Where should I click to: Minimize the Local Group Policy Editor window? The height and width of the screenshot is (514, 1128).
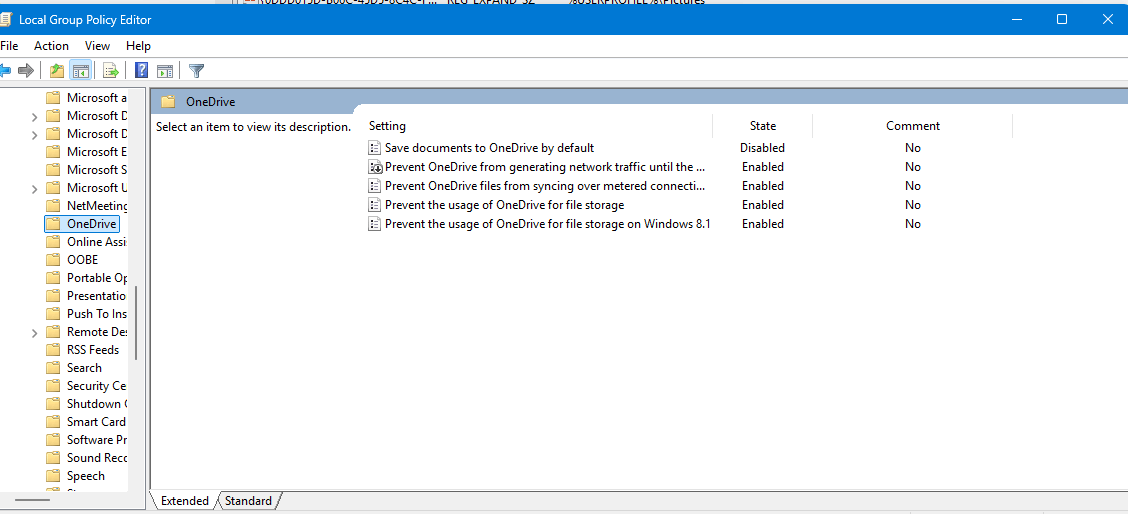coord(1016,19)
